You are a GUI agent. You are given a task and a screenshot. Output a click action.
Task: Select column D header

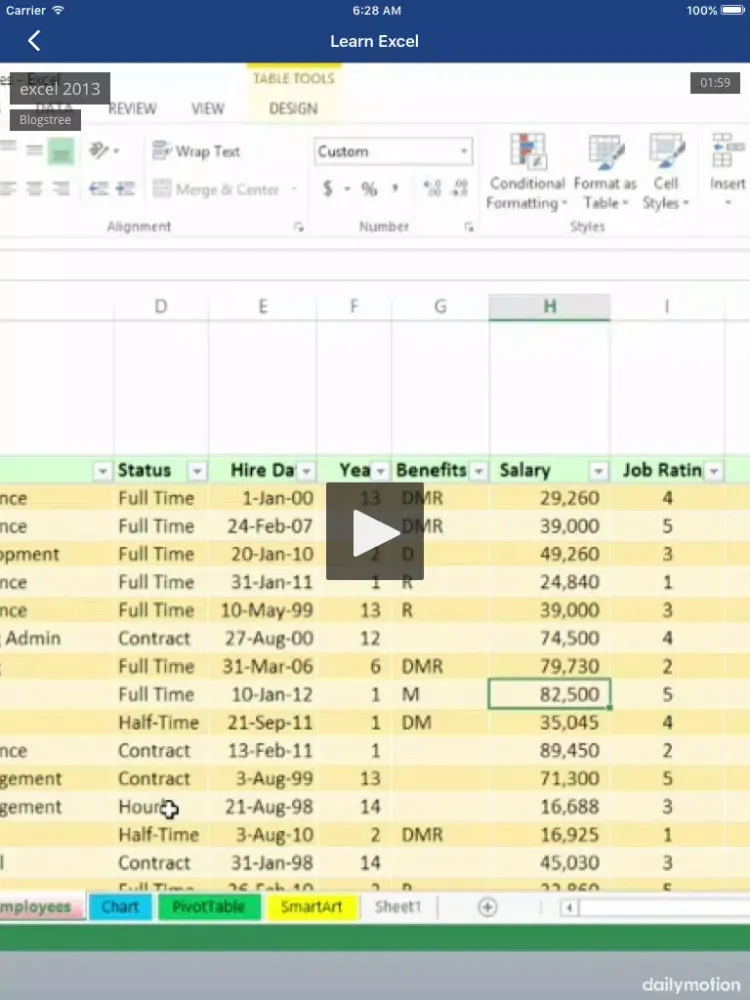(x=161, y=307)
